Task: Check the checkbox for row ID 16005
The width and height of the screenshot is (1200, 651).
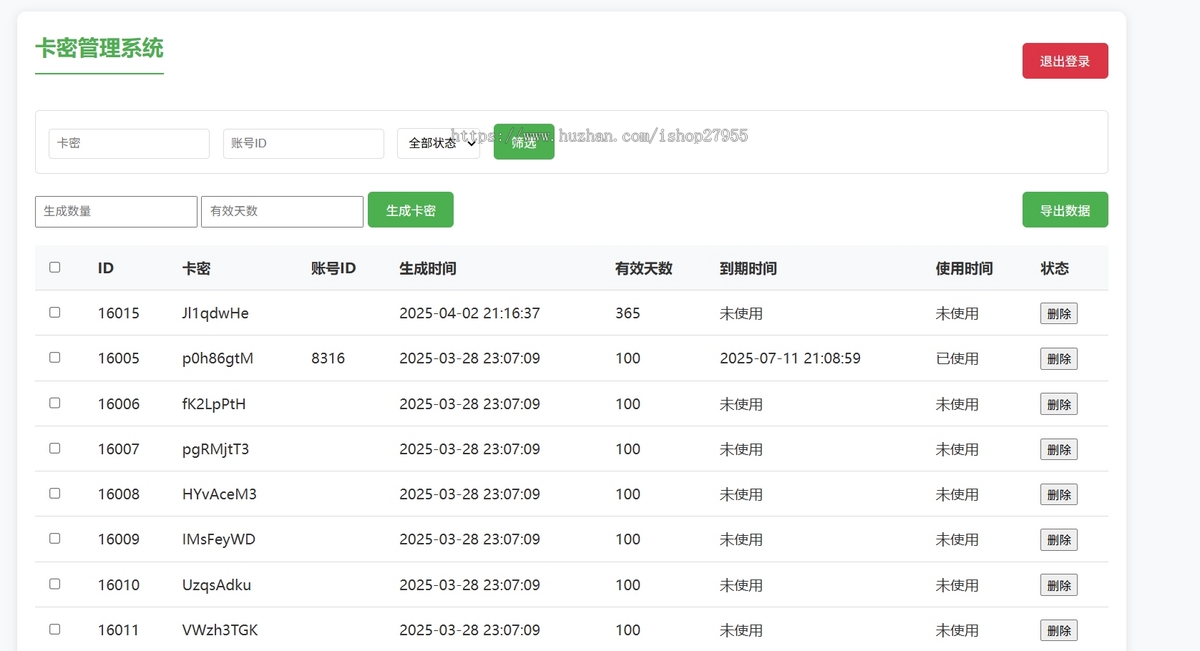Action: (55, 357)
